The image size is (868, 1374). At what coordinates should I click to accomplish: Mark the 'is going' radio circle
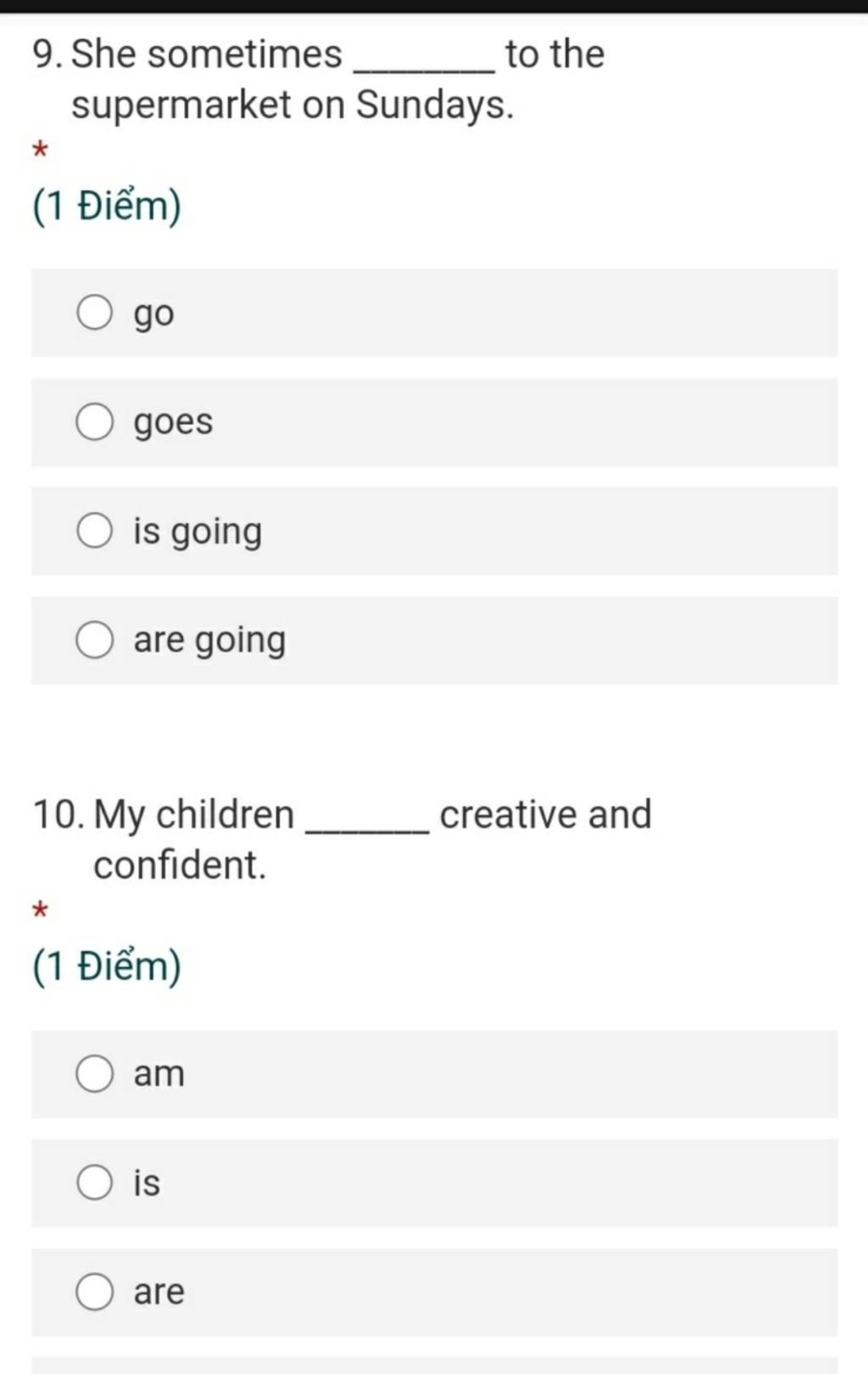pyautogui.click(x=94, y=531)
